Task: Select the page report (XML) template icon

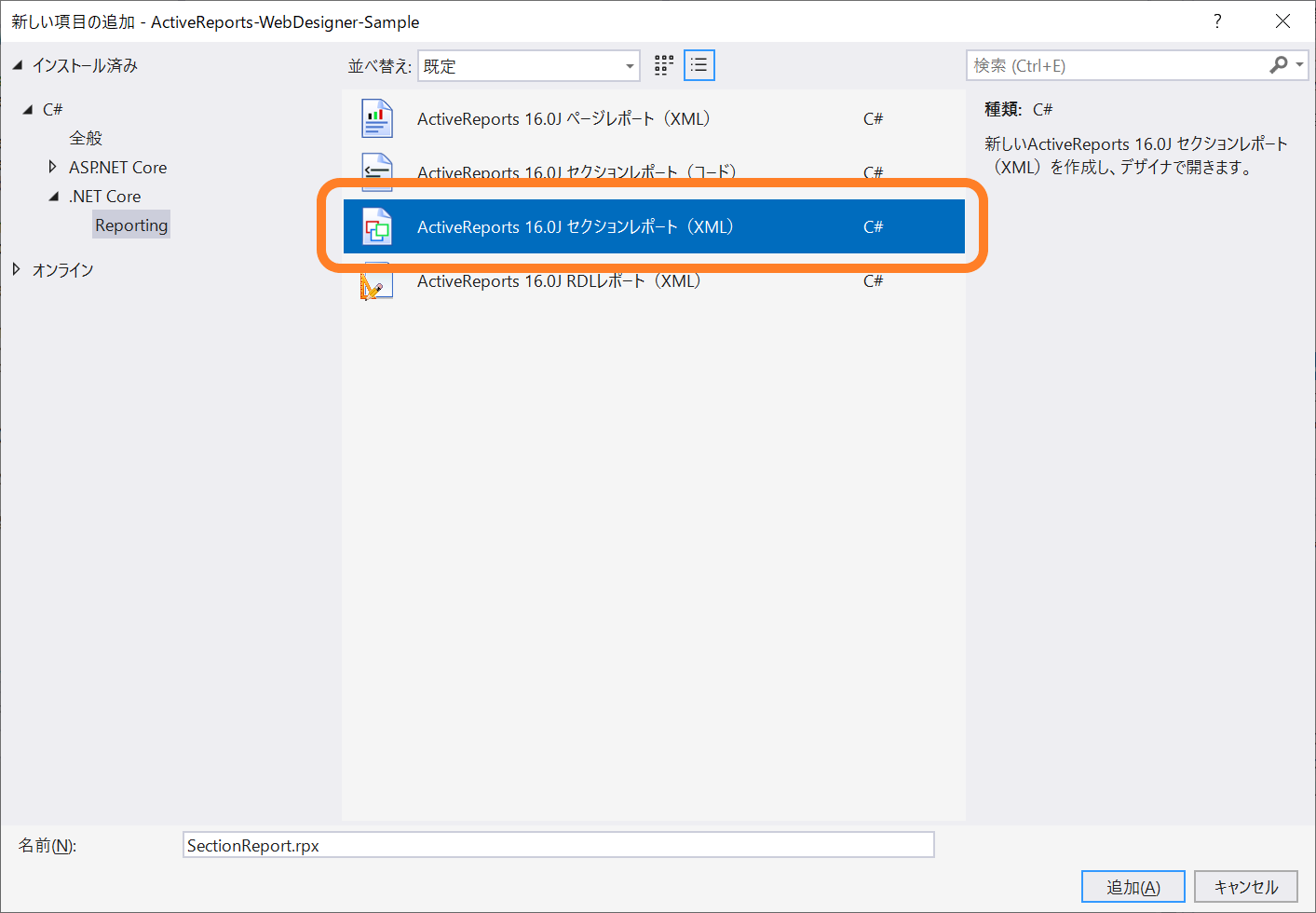Action: [x=377, y=119]
